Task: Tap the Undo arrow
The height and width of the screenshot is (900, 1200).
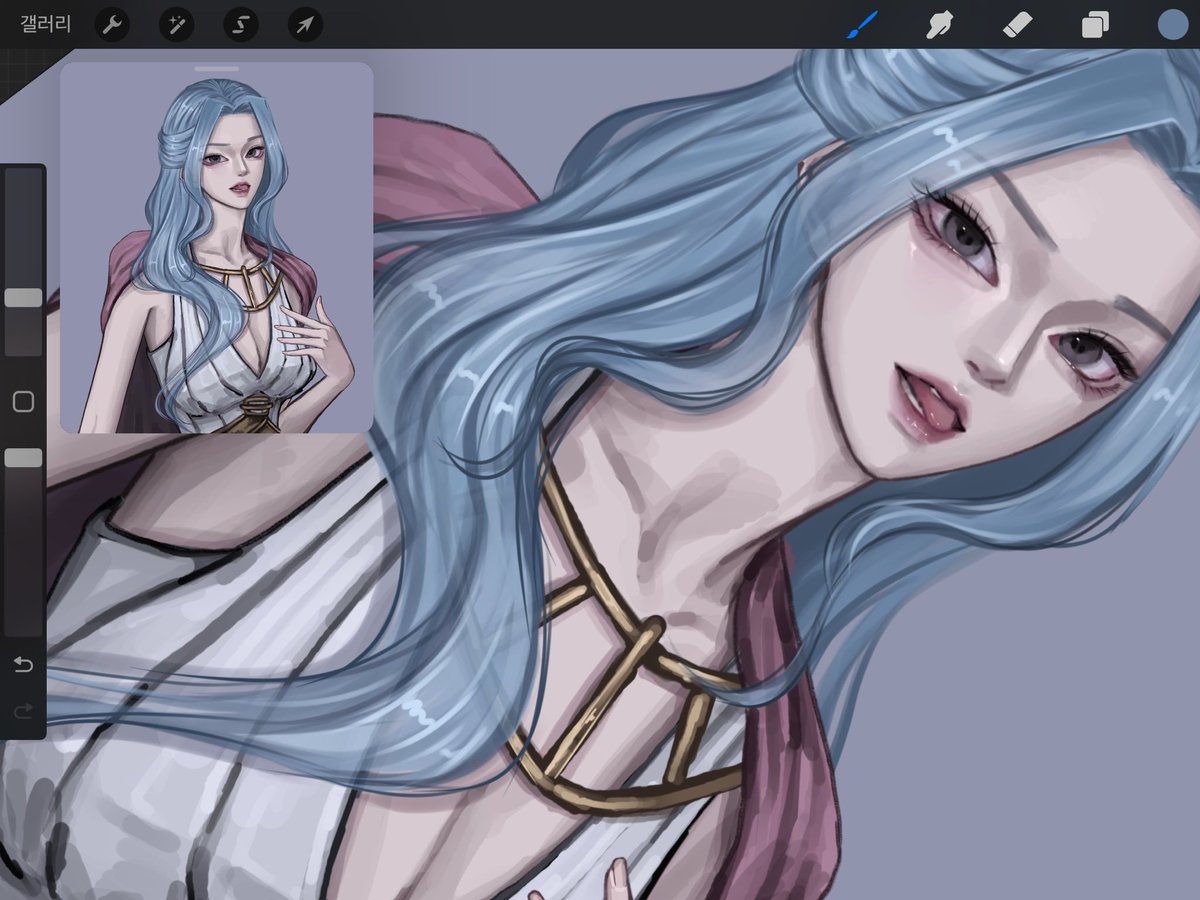Action: click(22, 663)
